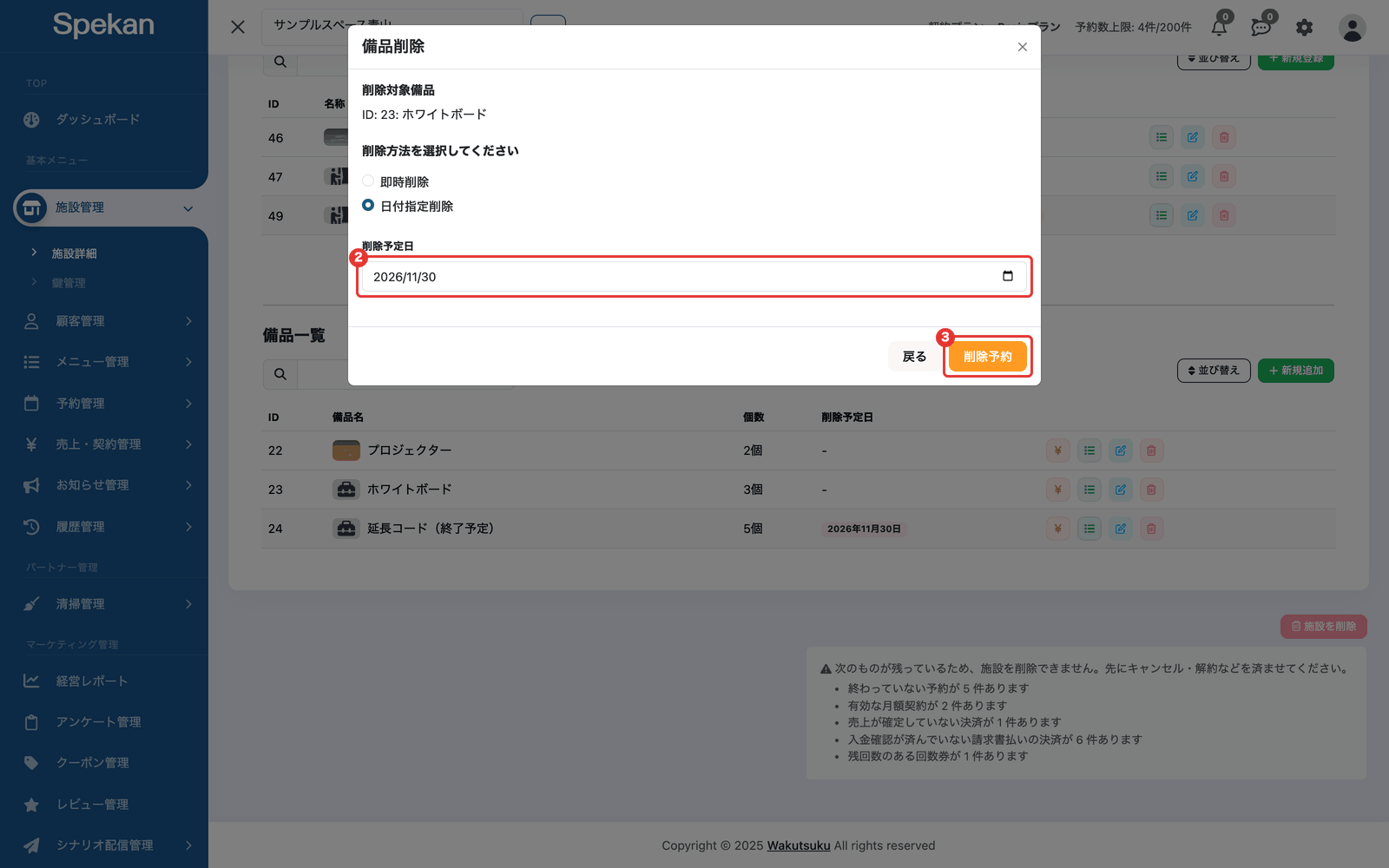
Task: Click the trash icon for プロジェクター
Action: click(x=1151, y=450)
